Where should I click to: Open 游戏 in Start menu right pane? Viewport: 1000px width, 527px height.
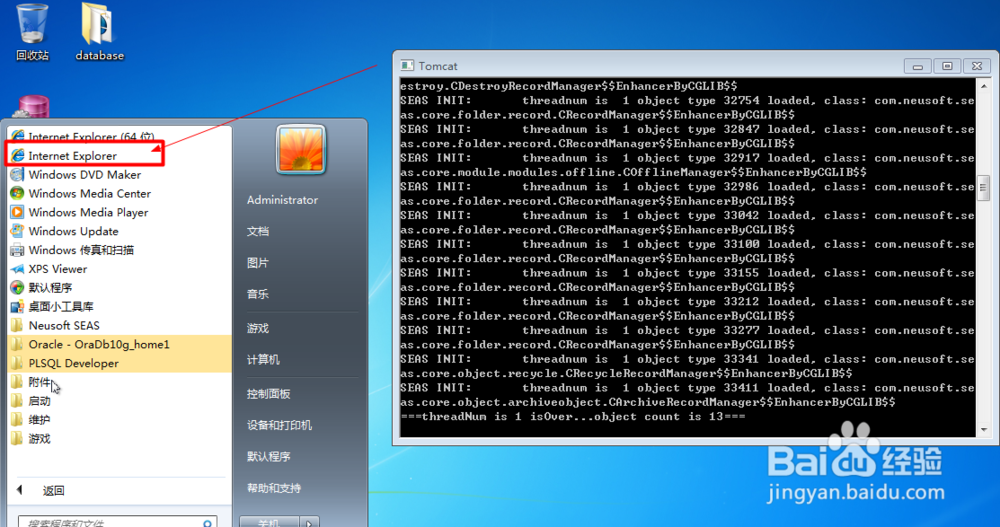pos(258,328)
